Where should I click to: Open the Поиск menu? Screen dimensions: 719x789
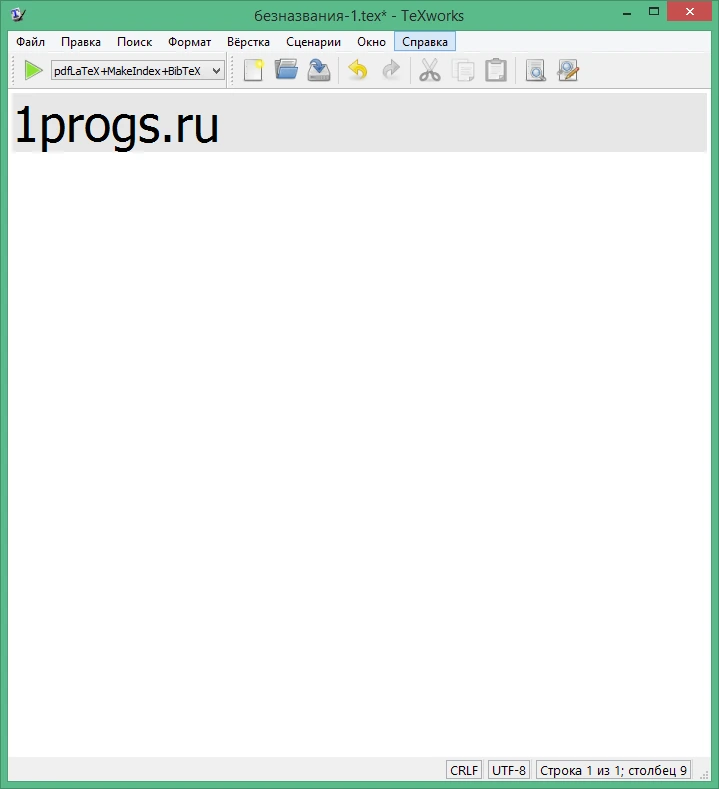(x=134, y=42)
